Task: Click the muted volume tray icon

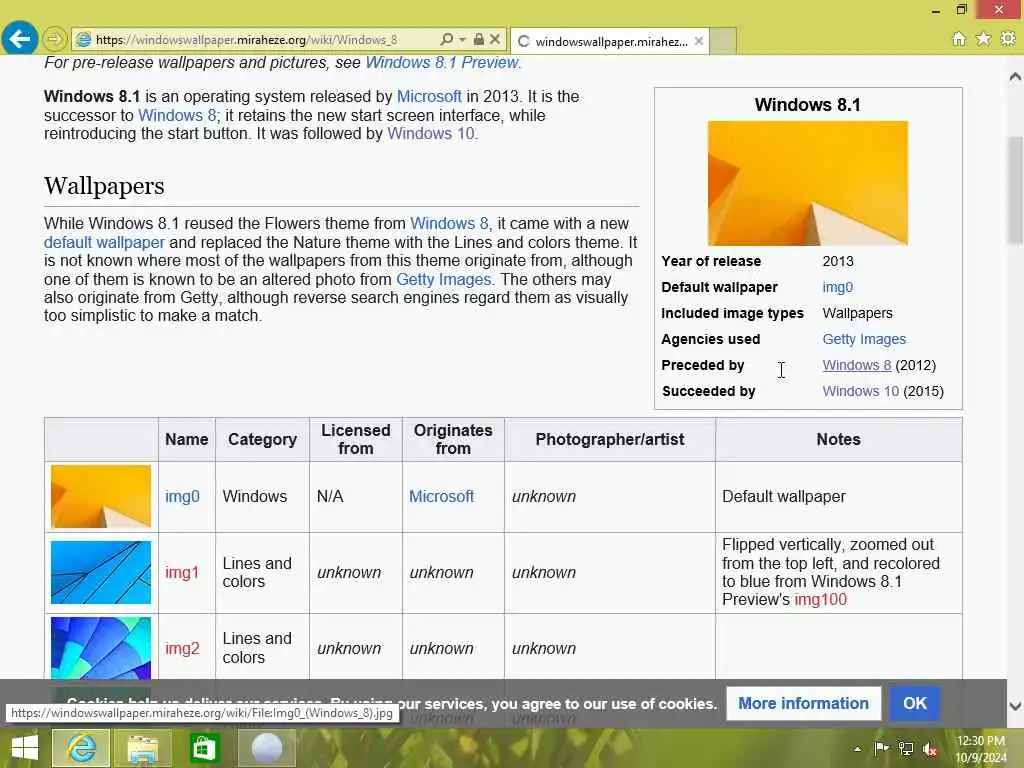Action: point(930,749)
